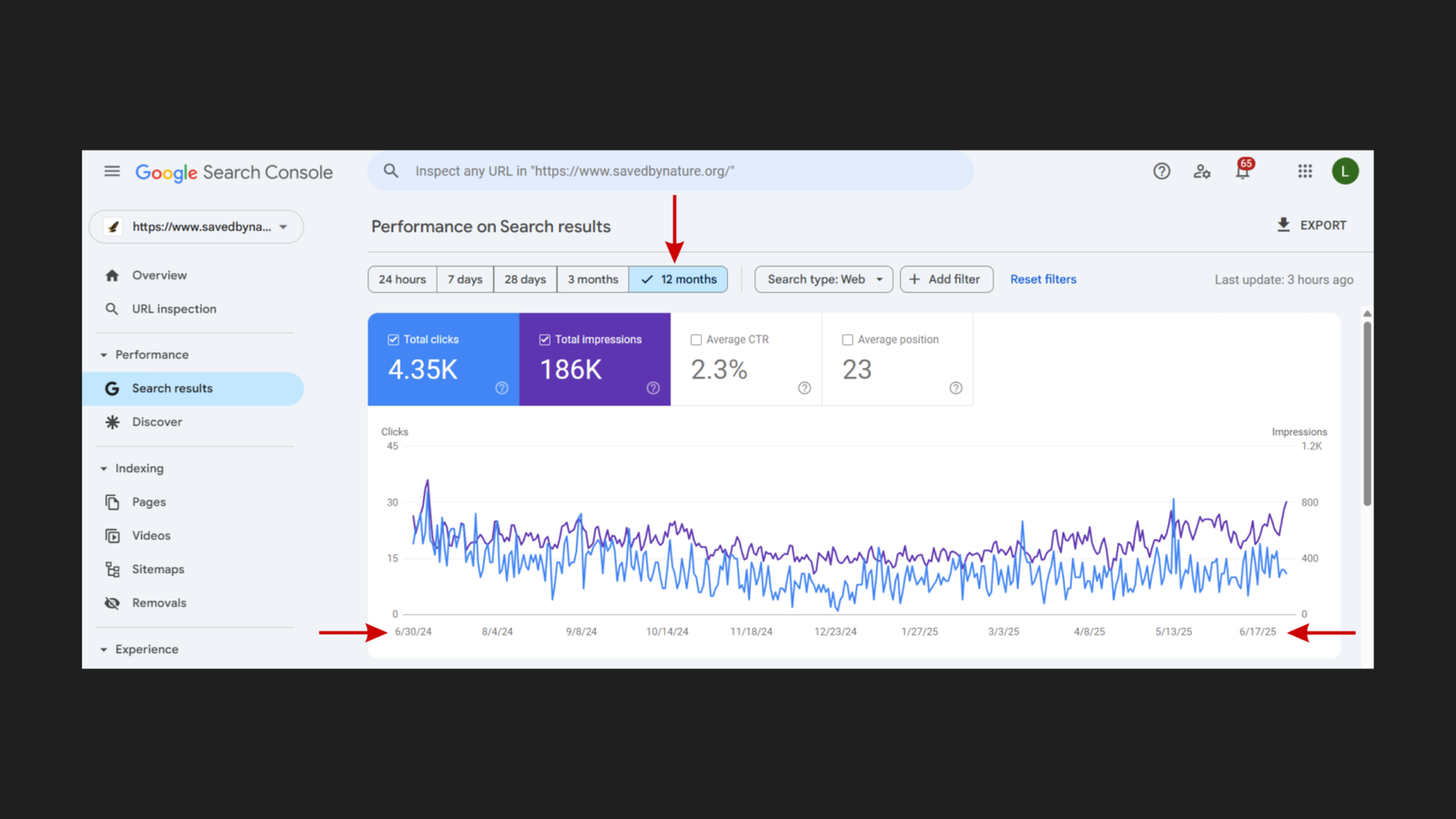Click the URL inspection search field
The height and width of the screenshot is (819, 1456).
pos(670,170)
